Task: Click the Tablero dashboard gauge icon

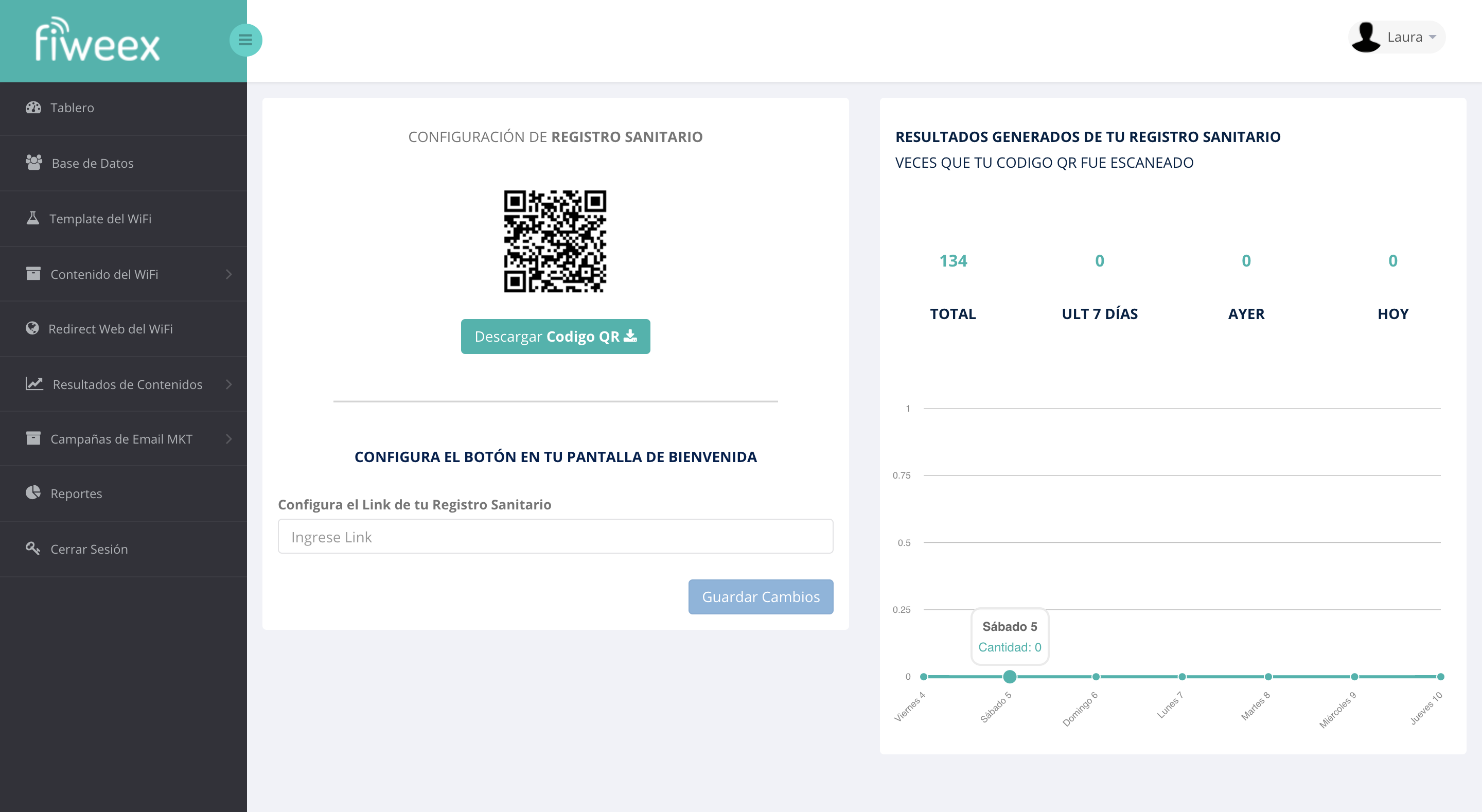Action: point(33,108)
